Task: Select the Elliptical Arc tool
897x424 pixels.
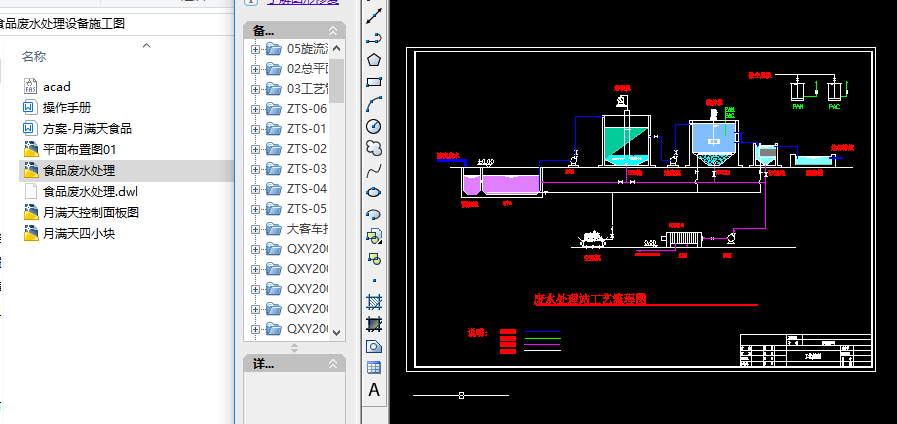Action: click(374, 214)
